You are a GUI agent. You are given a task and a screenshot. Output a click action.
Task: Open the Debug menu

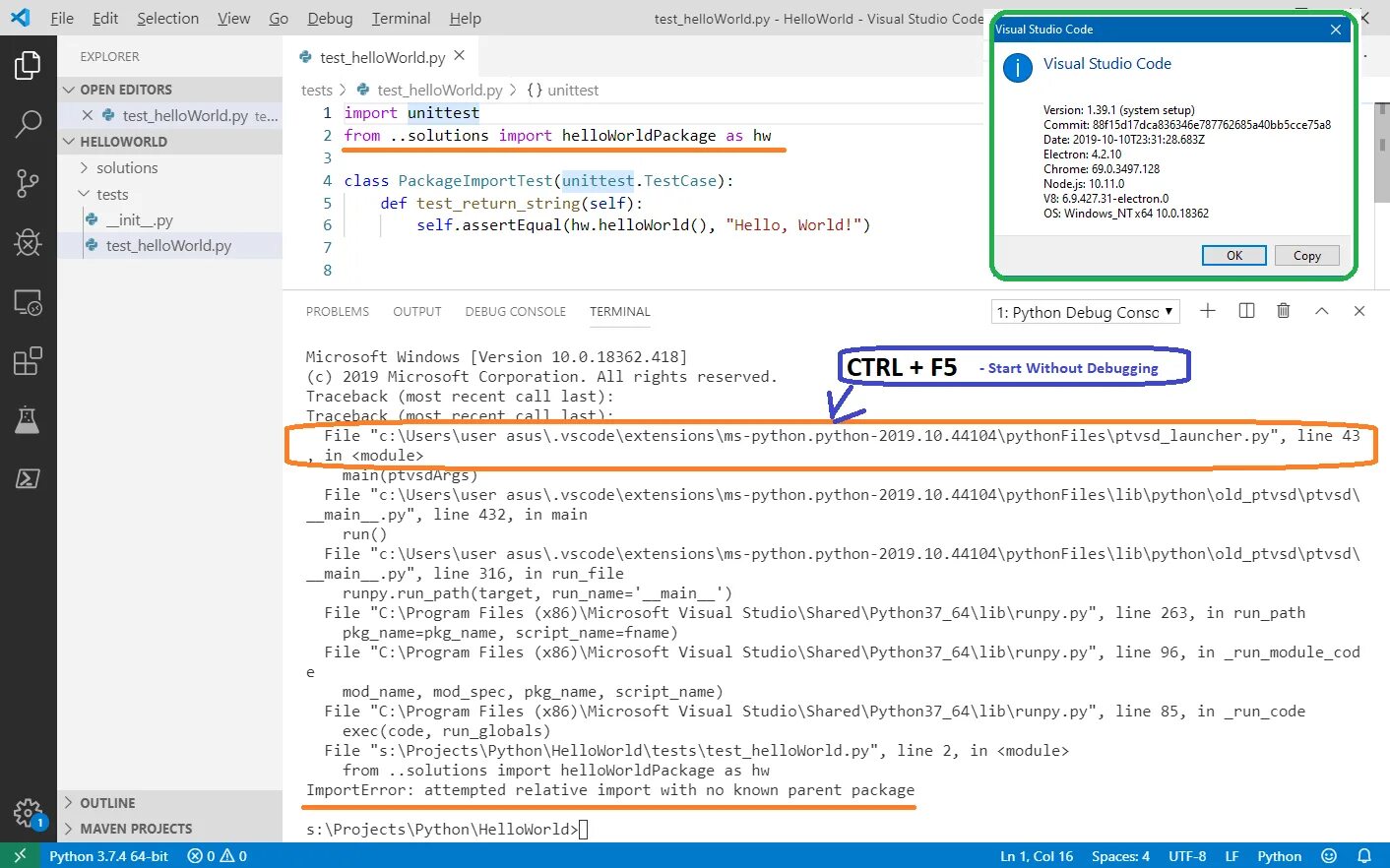[330, 18]
